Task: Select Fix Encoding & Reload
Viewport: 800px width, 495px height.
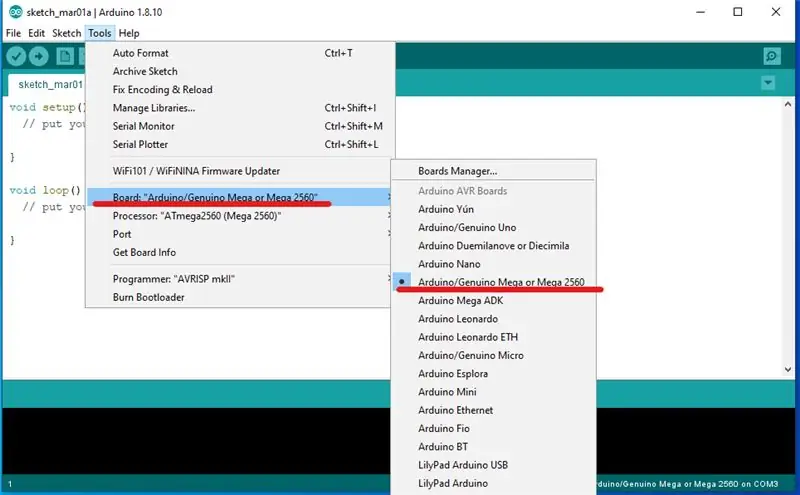Action: click(x=240, y=90)
